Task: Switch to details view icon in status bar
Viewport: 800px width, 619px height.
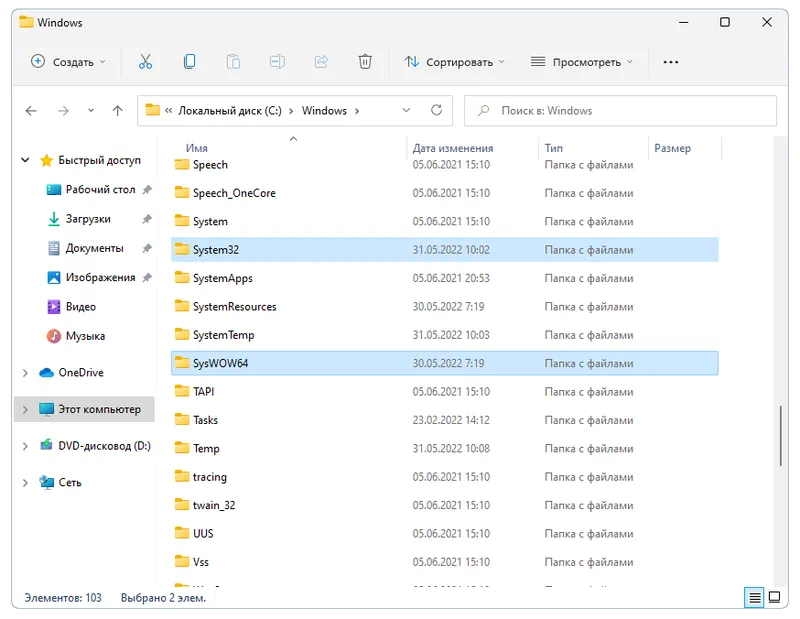Action: [x=753, y=598]
